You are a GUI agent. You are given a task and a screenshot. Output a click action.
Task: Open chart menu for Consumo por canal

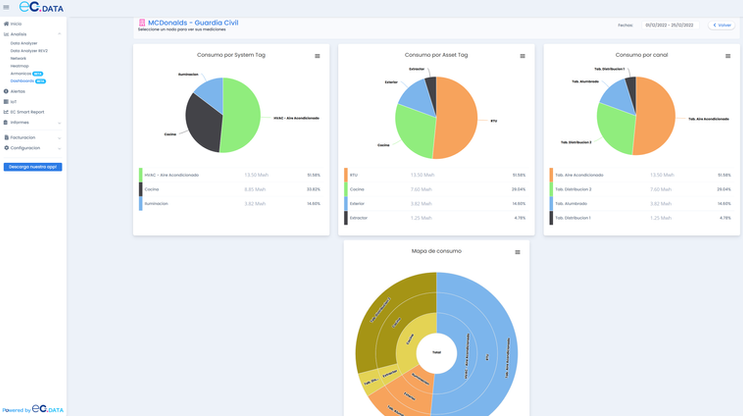[728, 56]
